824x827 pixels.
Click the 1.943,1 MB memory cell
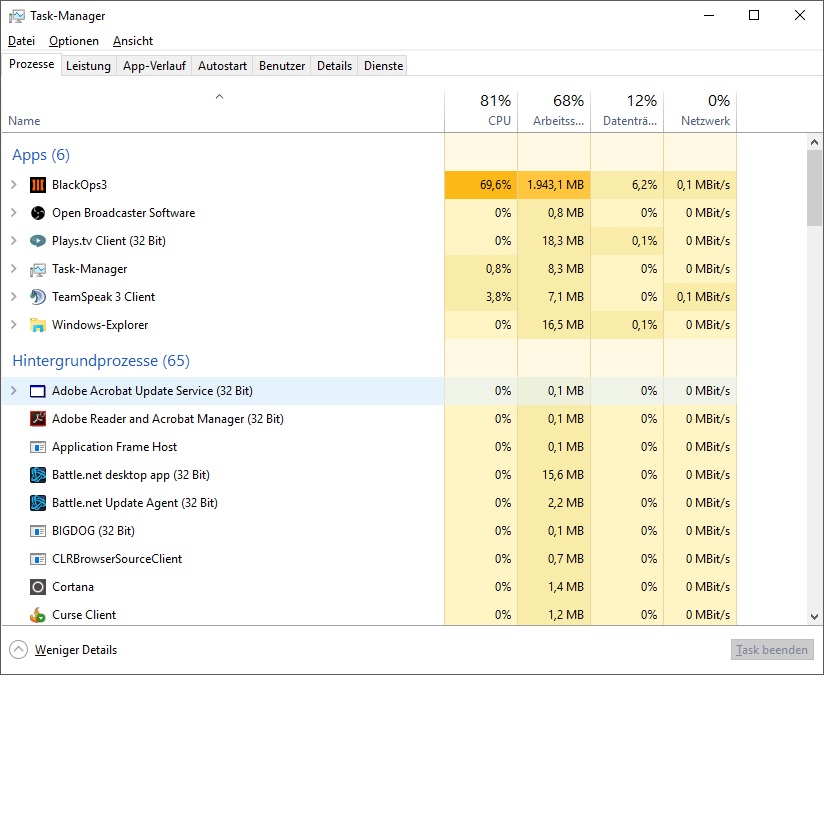click(x=555, y=185)
